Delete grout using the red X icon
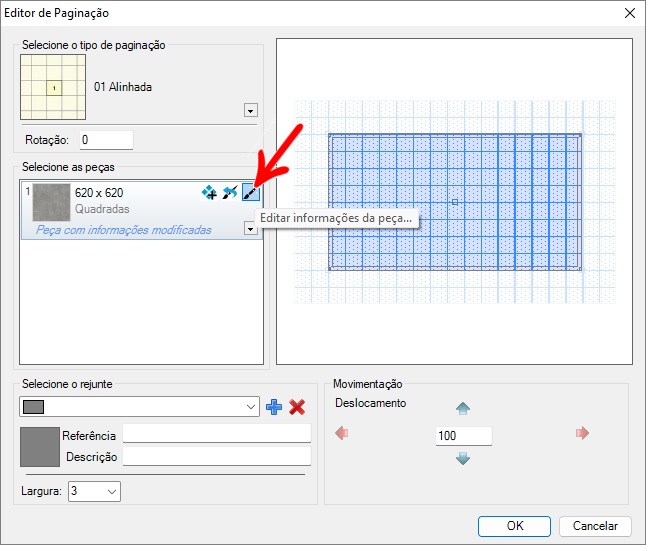Screen dimensions: 650x551 [x=297, y=407]
